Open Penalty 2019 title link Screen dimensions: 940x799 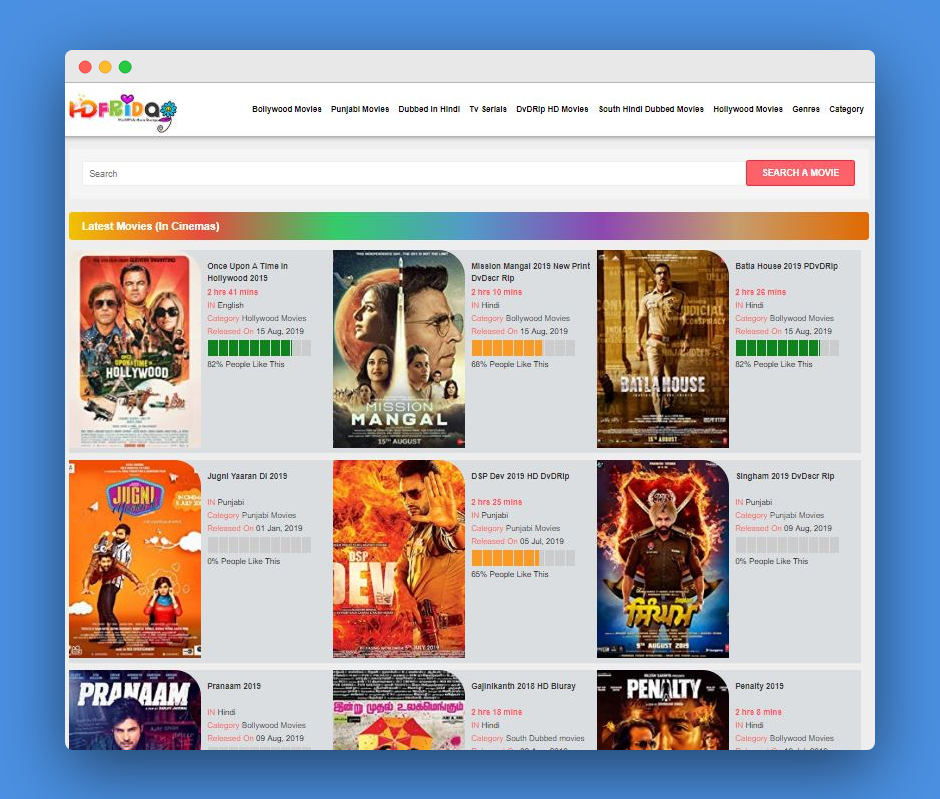(760, 686)
